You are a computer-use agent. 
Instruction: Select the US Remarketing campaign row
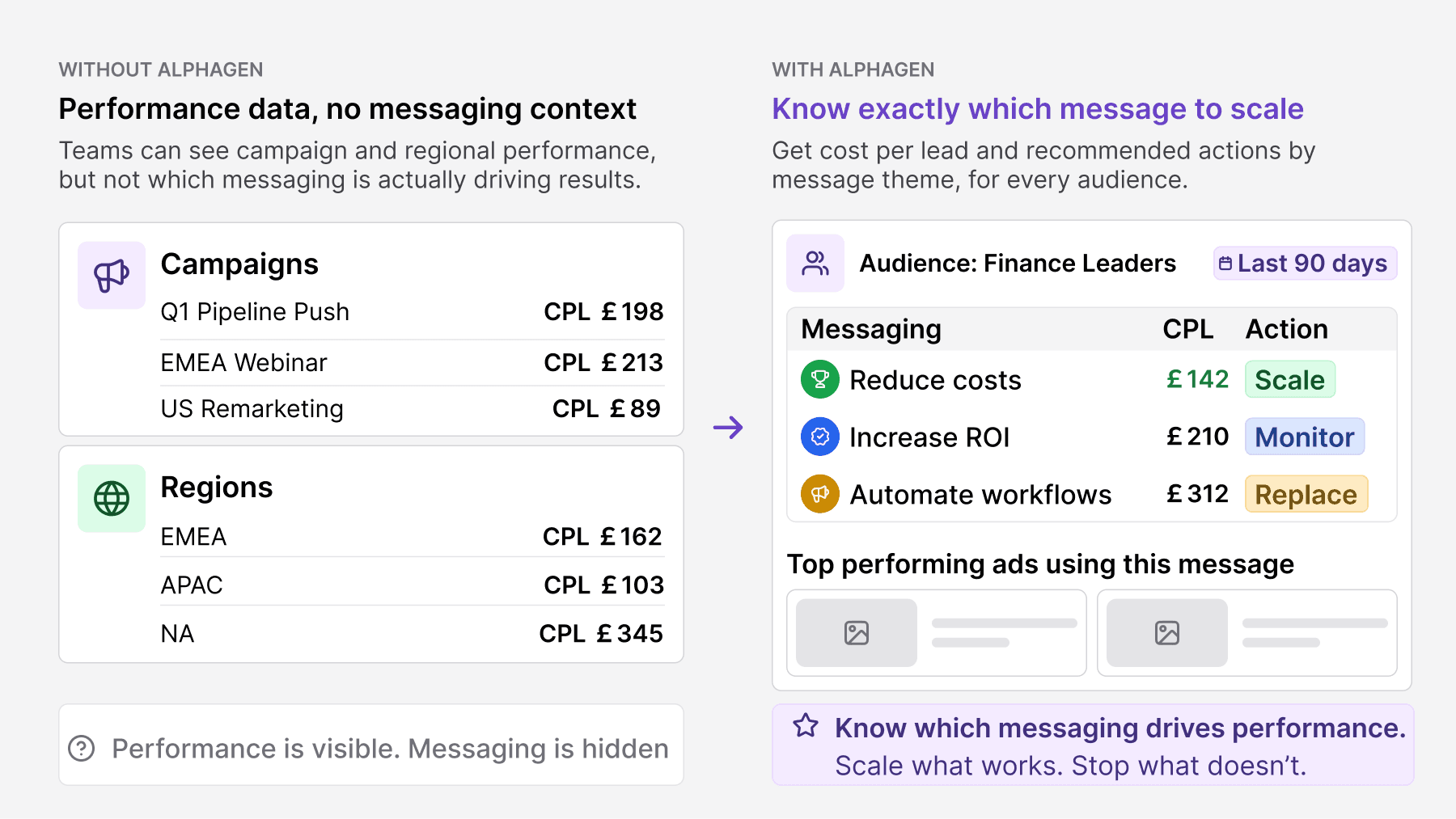coord(413,409)
